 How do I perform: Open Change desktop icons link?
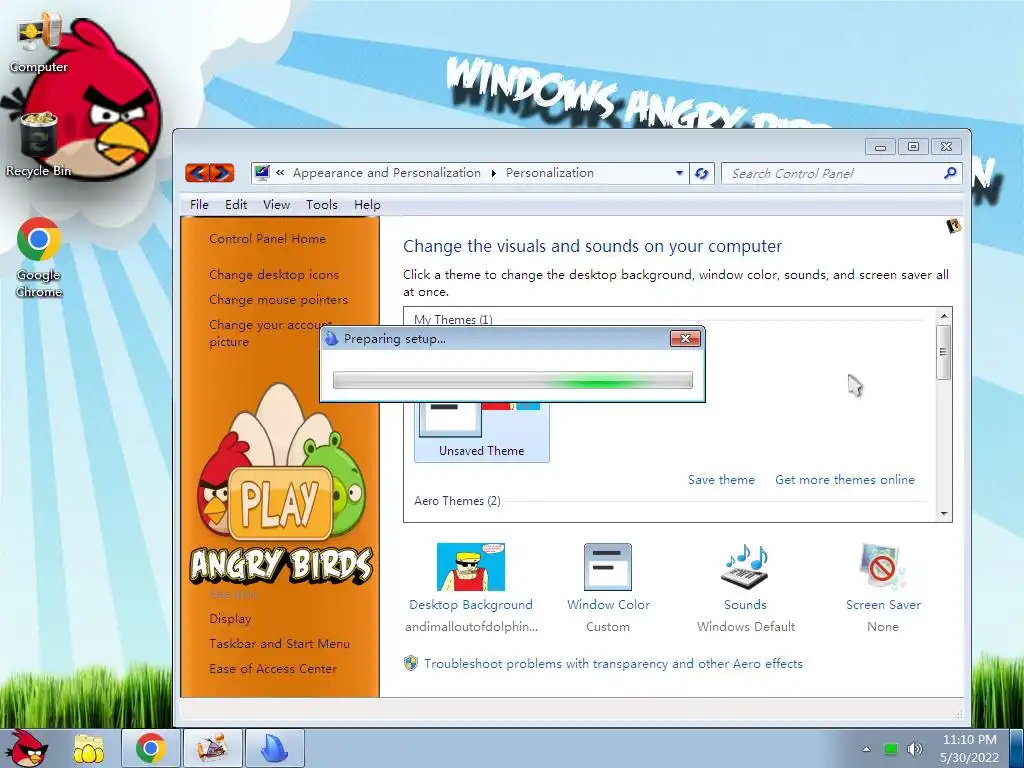point(274,274)
